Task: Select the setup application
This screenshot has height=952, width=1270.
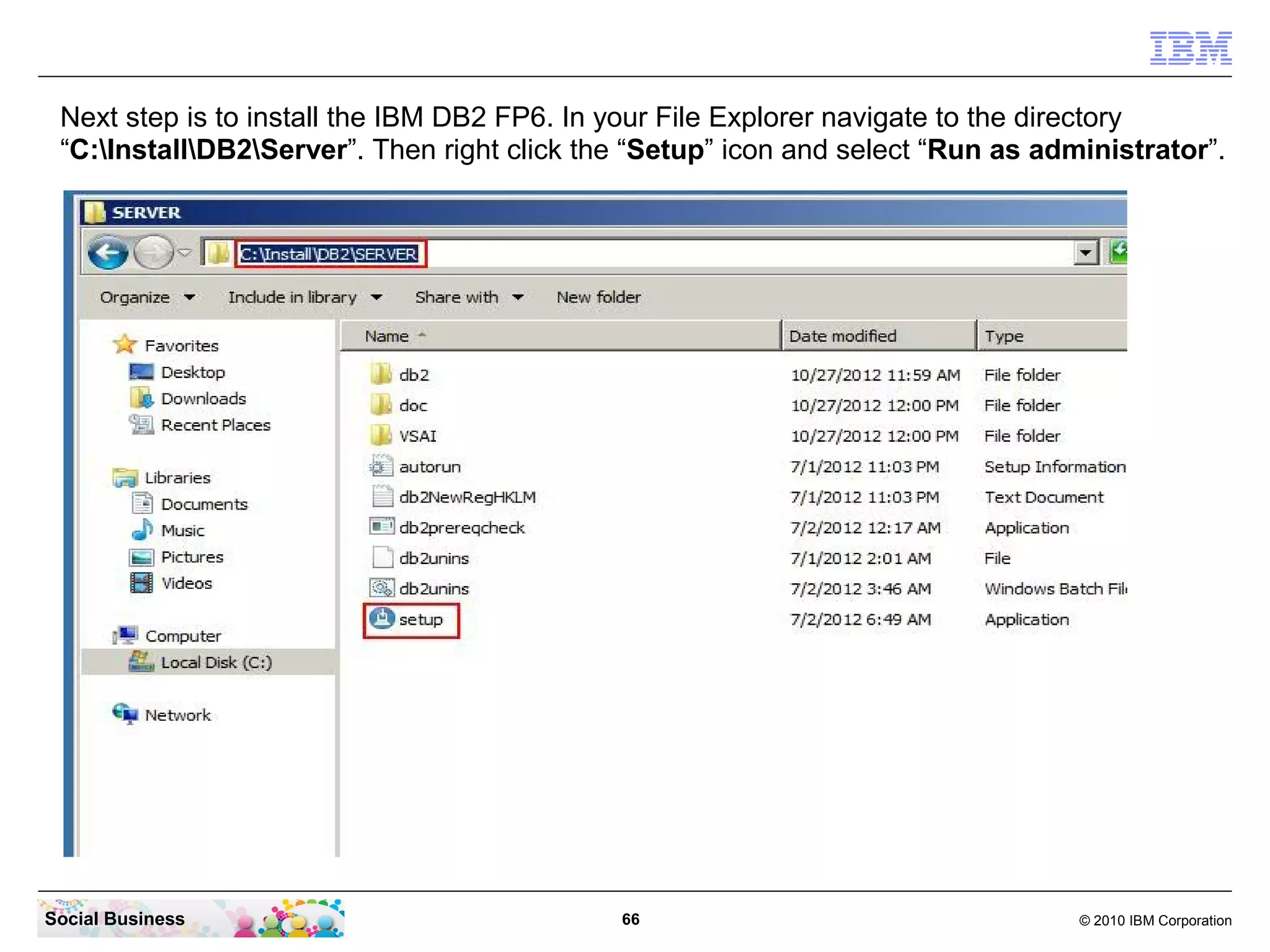Action: (420, 620)
